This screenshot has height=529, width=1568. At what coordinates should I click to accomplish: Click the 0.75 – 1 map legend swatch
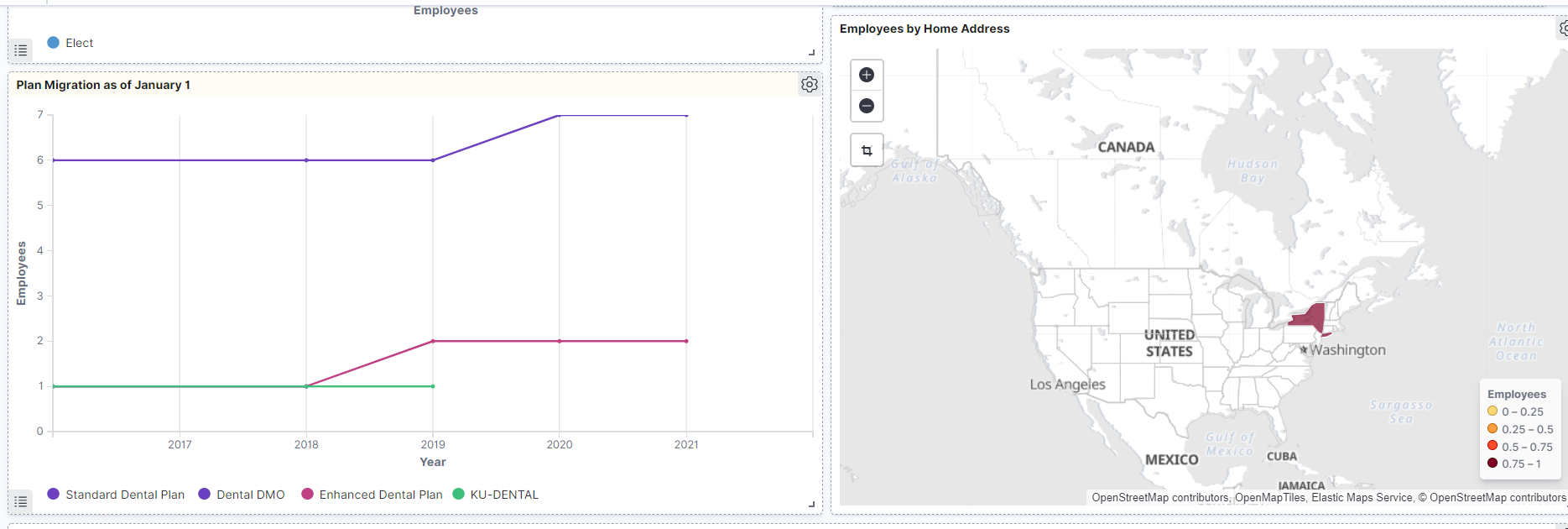(x=1492, y=464)
